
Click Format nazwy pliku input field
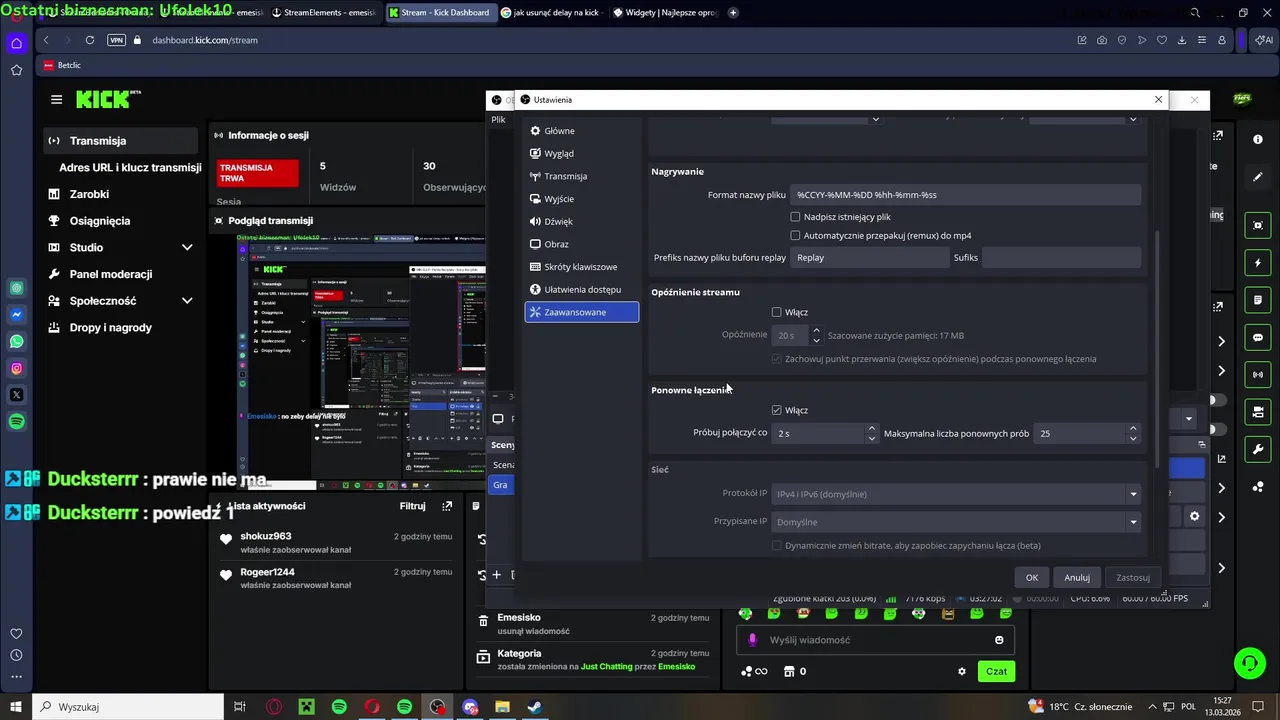coord(965,195)
